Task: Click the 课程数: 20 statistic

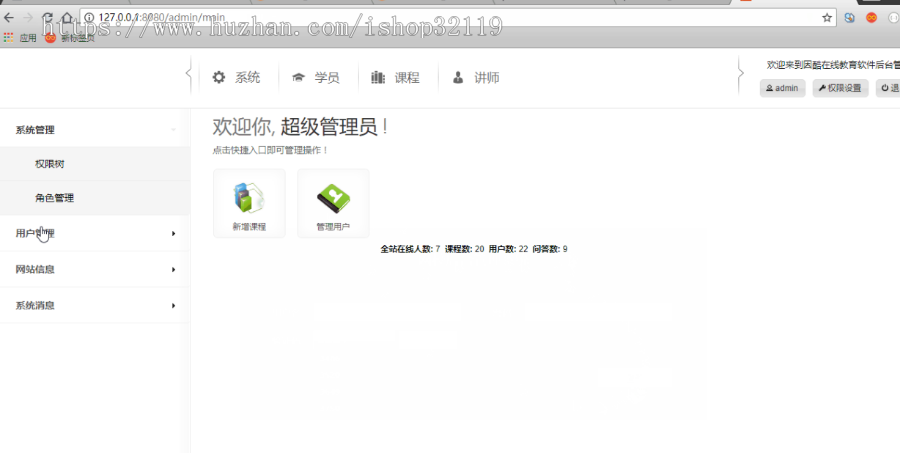Action: click(x=464, y=249)
